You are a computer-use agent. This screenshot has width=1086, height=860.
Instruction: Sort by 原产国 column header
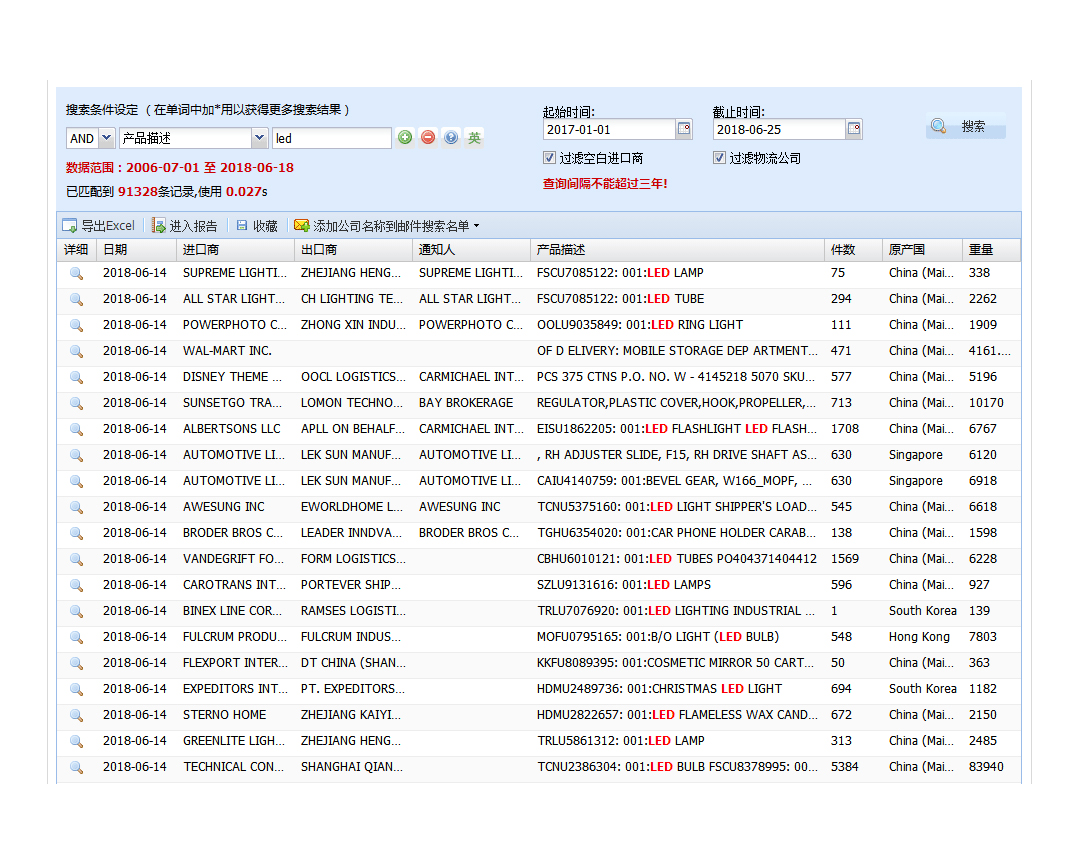pos(923,250)
